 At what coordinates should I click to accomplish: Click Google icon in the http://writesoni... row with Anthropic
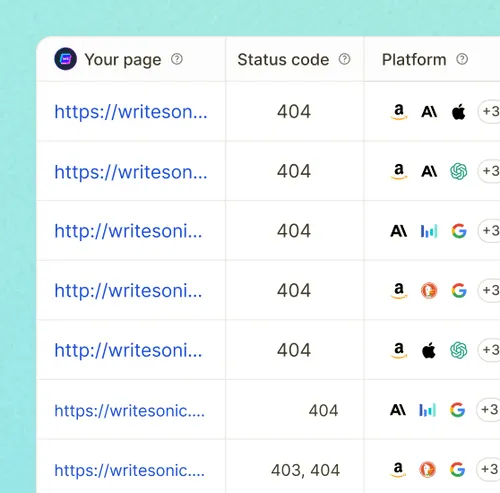click(459, 231)
